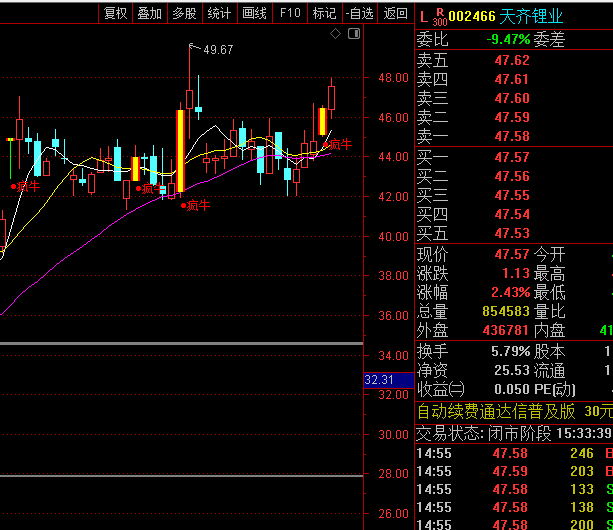This screenshot has width=613, height=530.
Task: Click the 卖一 ask price 47.58
Action: click(x=511, y=136)
